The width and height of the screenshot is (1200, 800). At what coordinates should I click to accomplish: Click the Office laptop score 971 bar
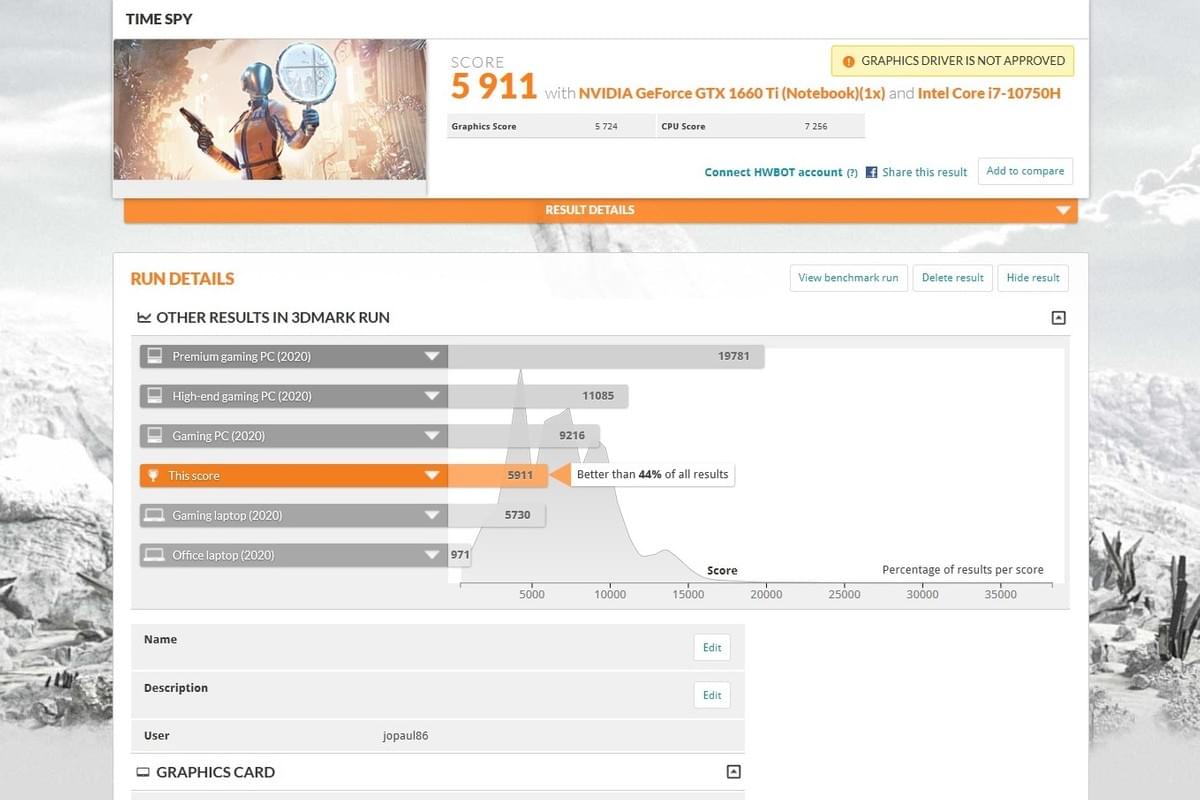pos(459,555)
